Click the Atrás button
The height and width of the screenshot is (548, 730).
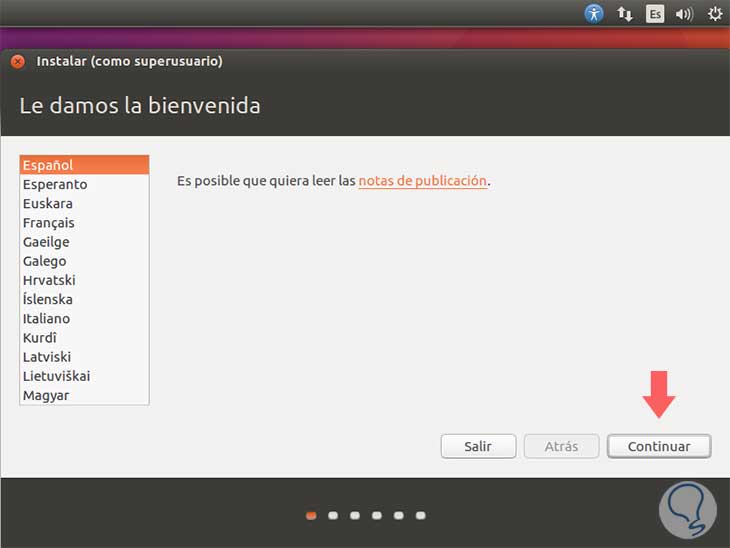click(x=561, y=446)
